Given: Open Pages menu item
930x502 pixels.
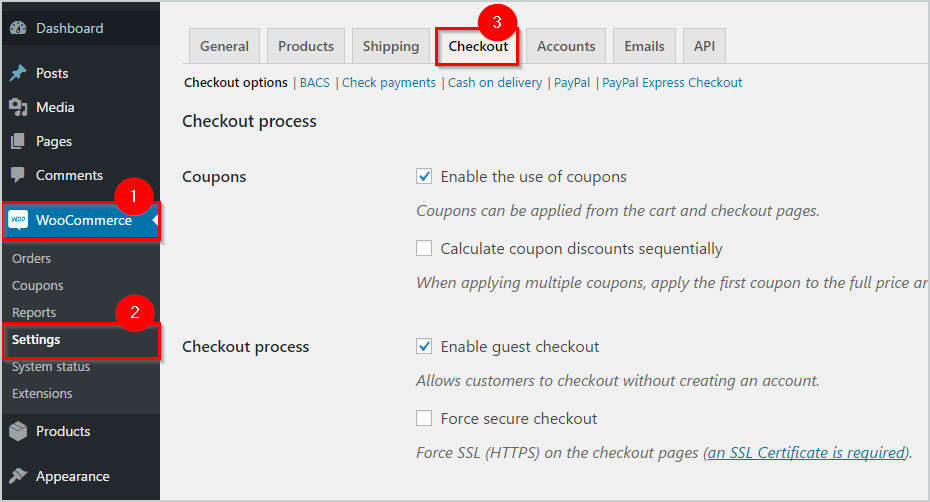Looking at the screenshot, I should pyautogui.click(x=81, y=141).
